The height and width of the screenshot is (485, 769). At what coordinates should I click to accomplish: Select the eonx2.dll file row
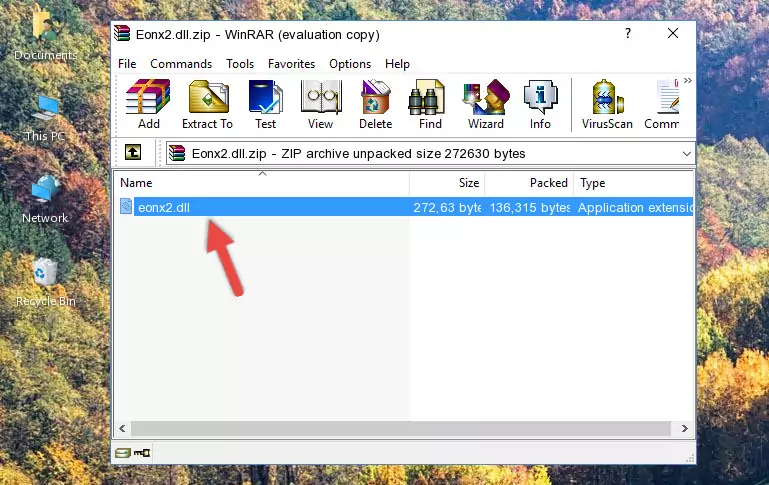pyautogui.click(x=405, y=207)
